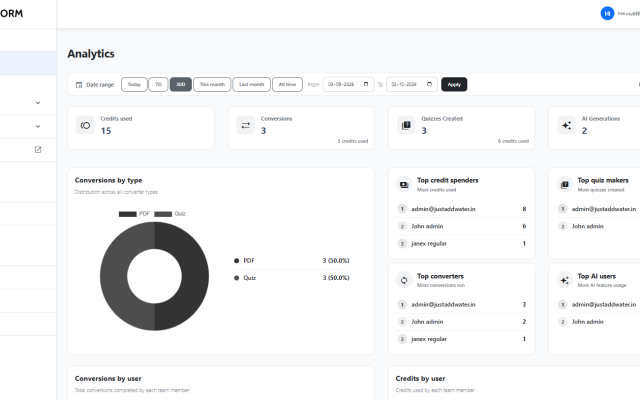Click the Credits by user heading
The width and height of the screenshot is (640, 400).
click(420, 379)
